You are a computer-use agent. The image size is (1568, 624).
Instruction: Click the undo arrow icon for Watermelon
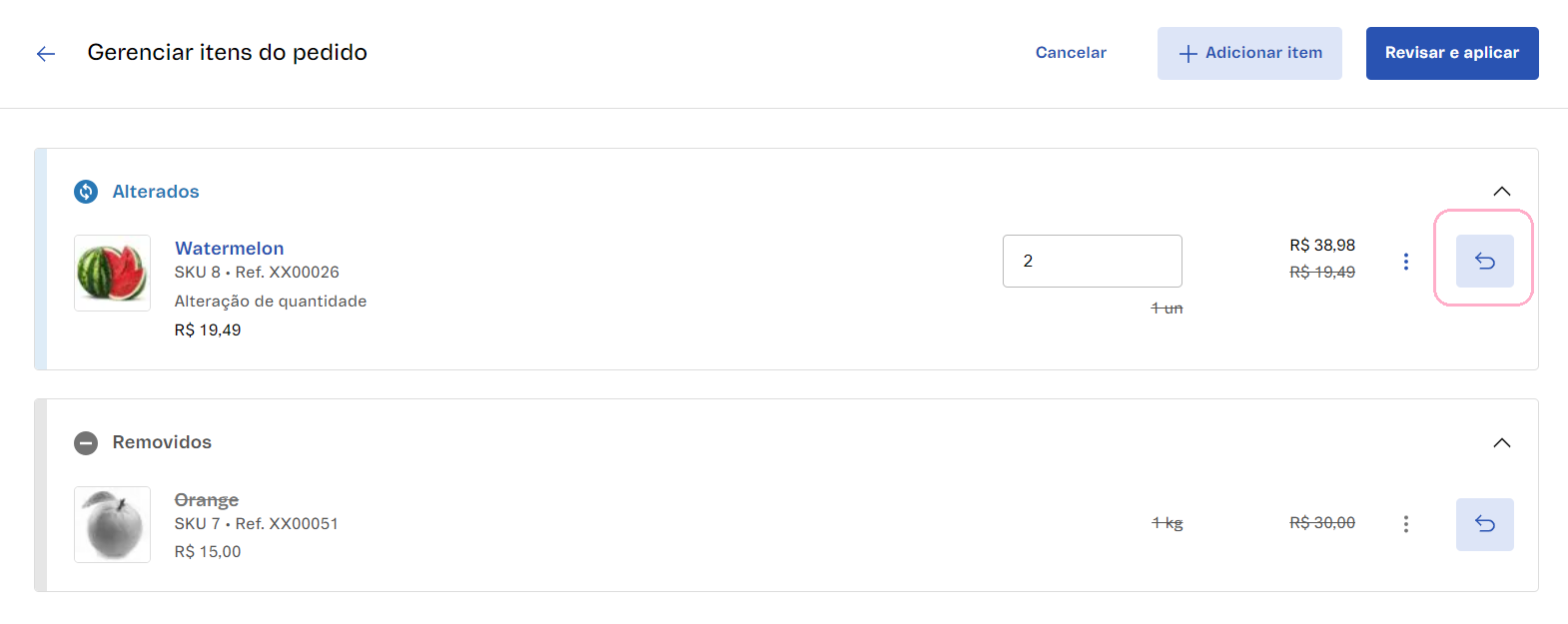point(1484,260)
